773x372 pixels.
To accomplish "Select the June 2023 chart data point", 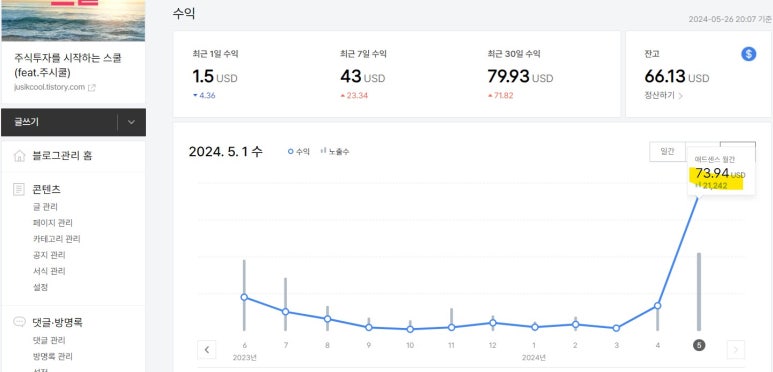I will click(244, 297).
